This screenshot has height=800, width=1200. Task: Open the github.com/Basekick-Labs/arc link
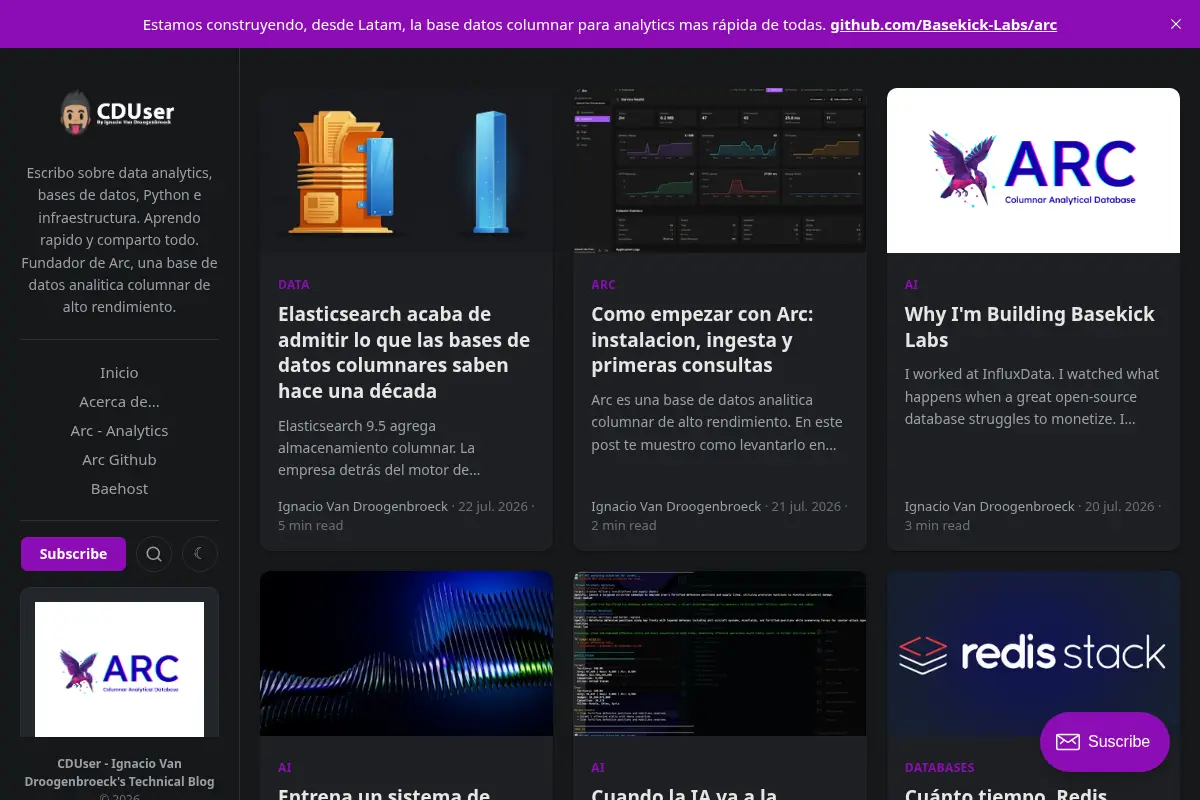tap(943, 25)
